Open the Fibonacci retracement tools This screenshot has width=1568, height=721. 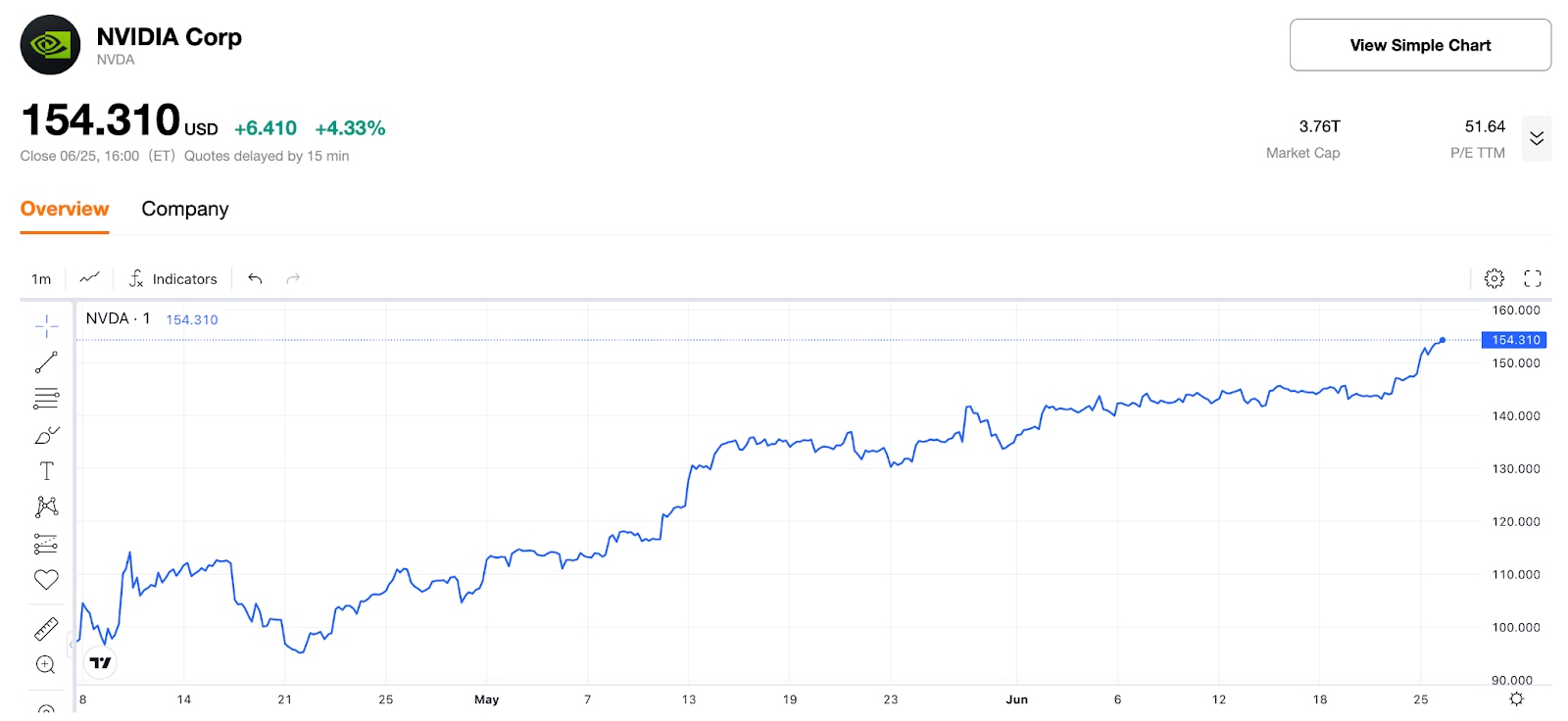tap(46, 399)
